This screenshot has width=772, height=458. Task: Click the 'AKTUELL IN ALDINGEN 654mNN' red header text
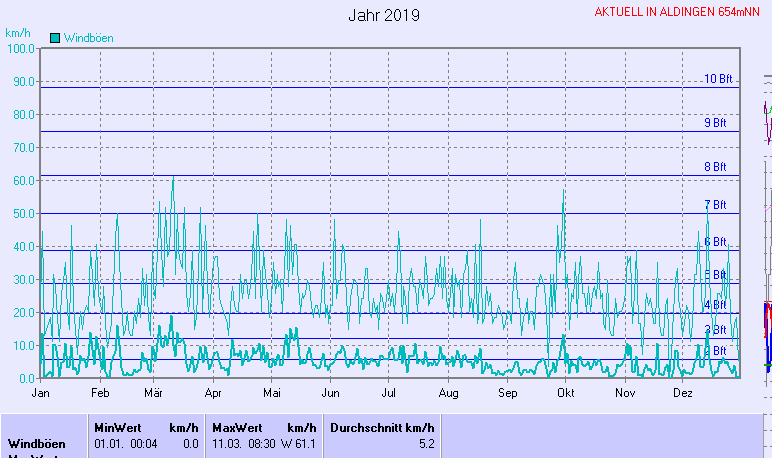pyautogui.click(x=677, y=12)
